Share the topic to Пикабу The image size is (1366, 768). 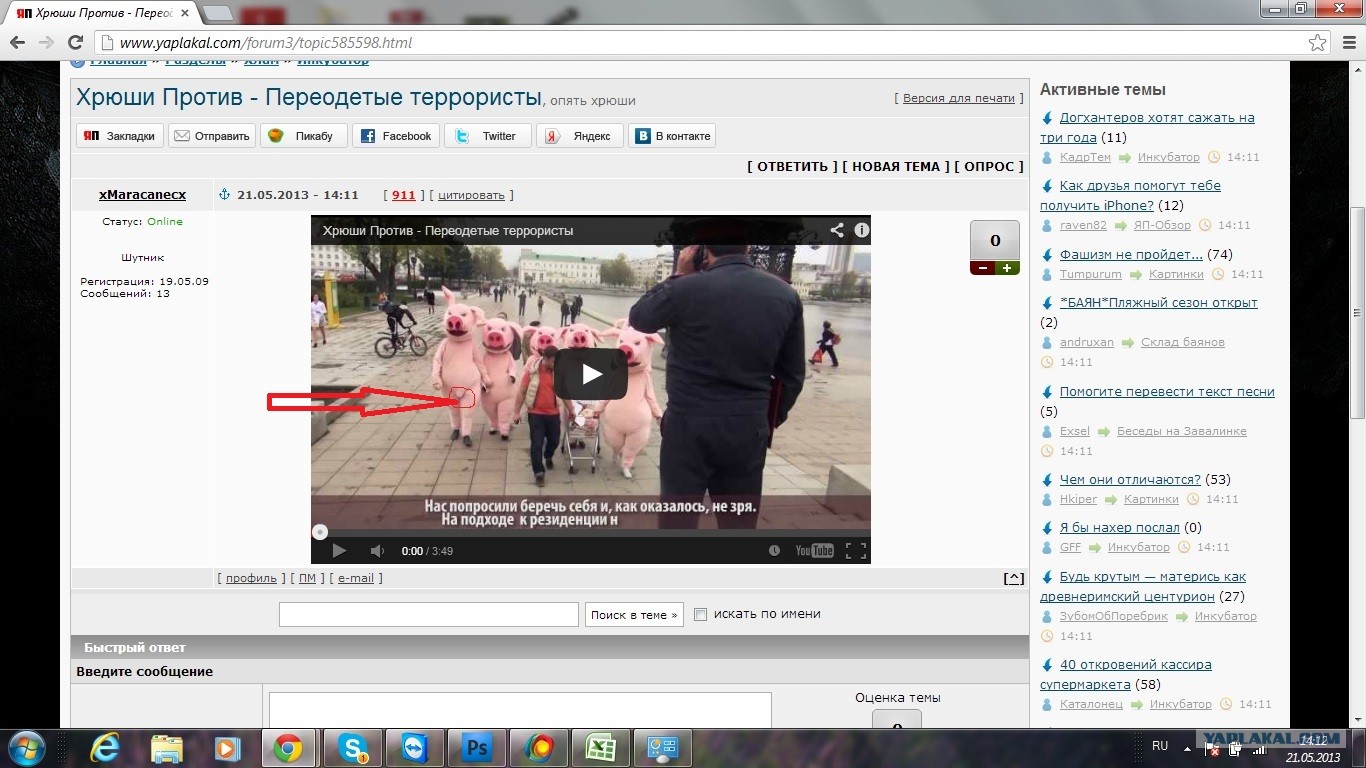click(304, 136)
